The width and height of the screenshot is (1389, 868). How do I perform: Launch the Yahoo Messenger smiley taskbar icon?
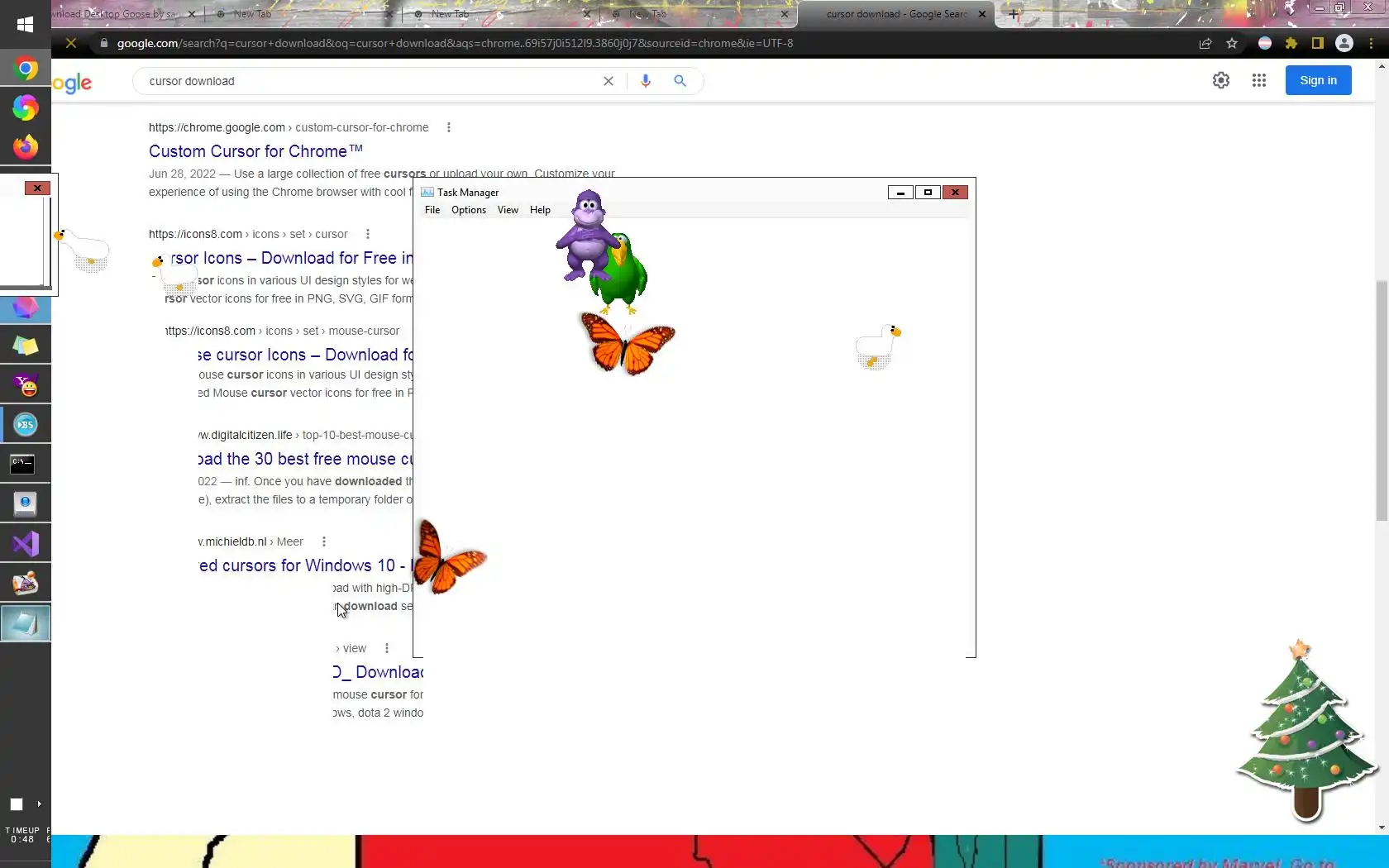[x=25, y=385]
